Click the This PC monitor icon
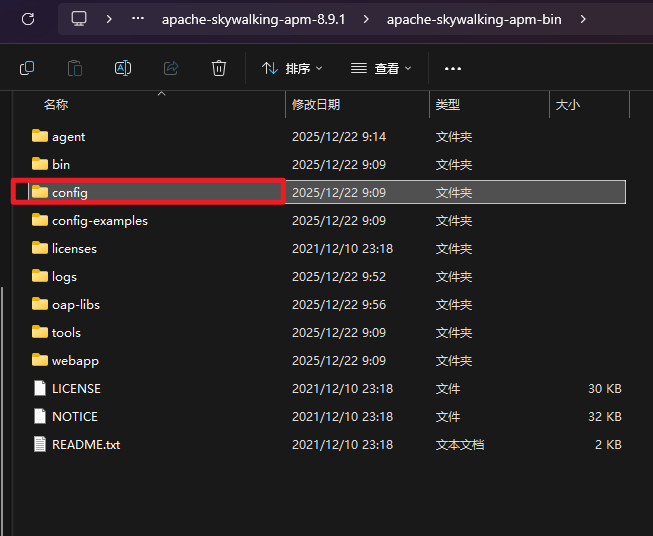The height and width of the screenshot is (536, 653). click(79, 19)
